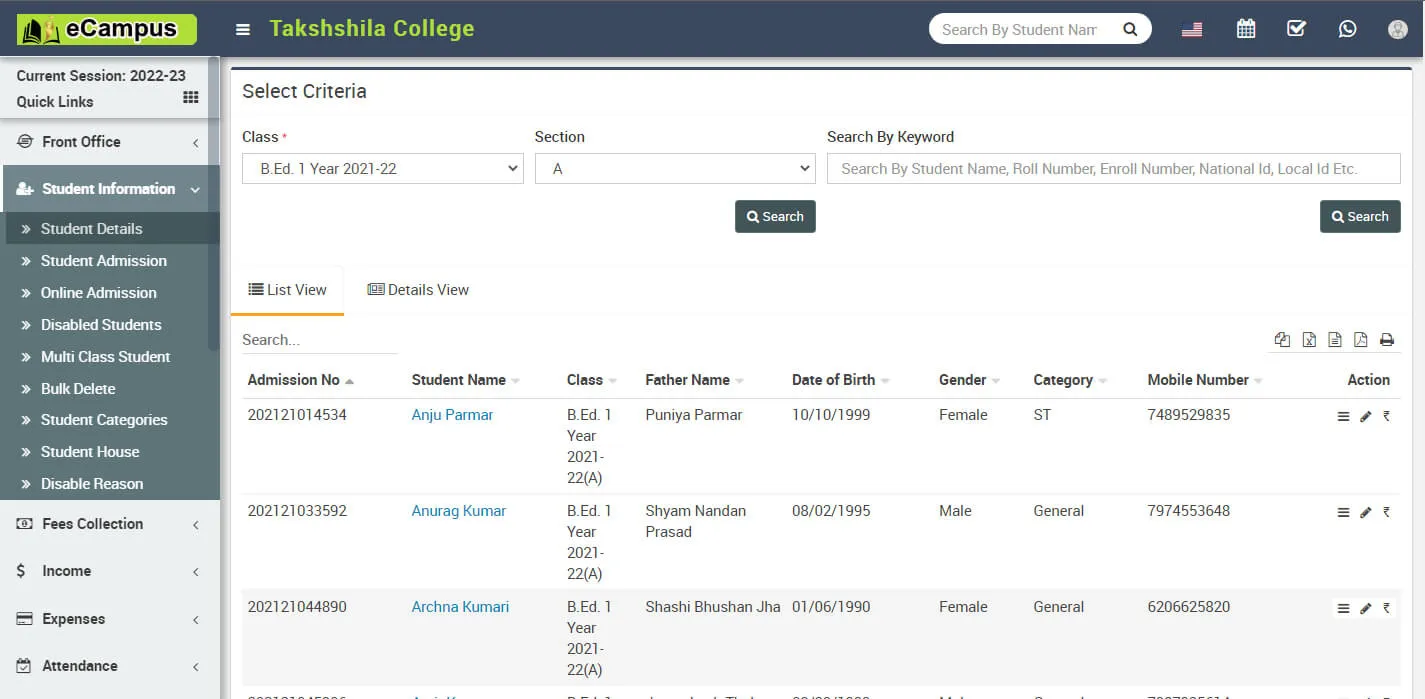Click the Search button under Section
Viewport: 1425px width, 699px height.
pyautogui.click(x=775, y=216)
